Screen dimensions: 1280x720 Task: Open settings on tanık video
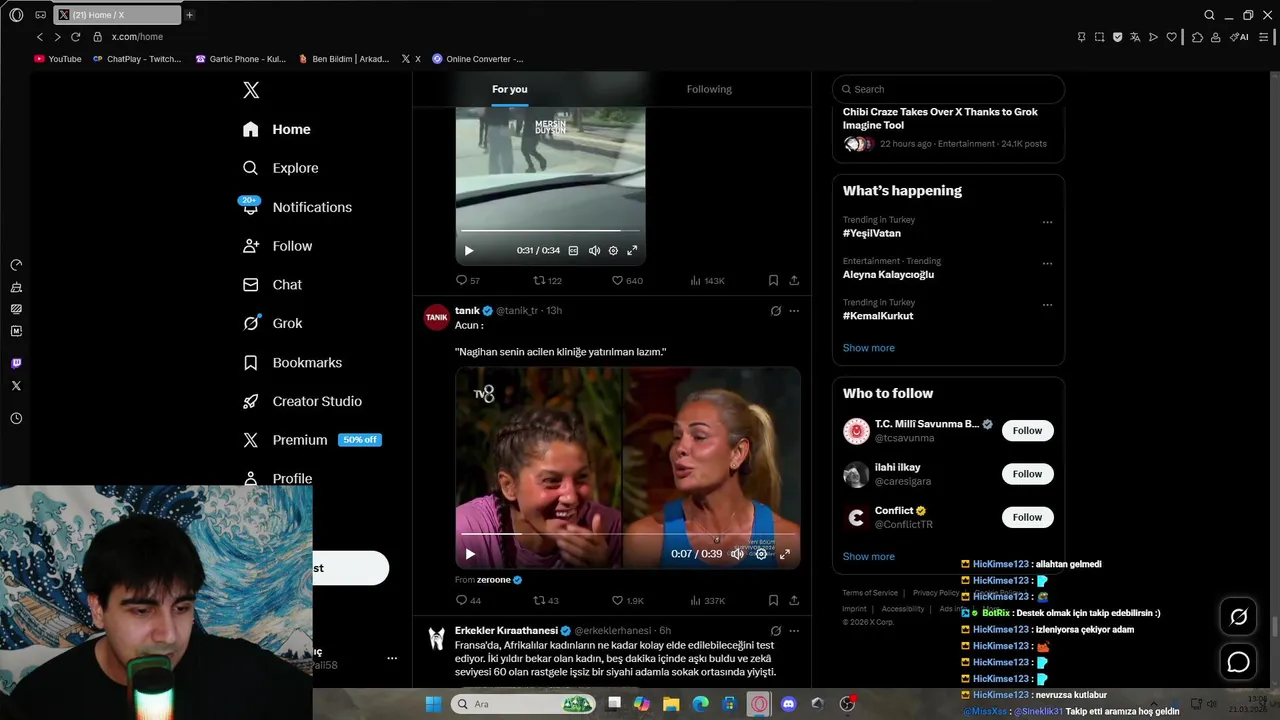click(761, 554)
